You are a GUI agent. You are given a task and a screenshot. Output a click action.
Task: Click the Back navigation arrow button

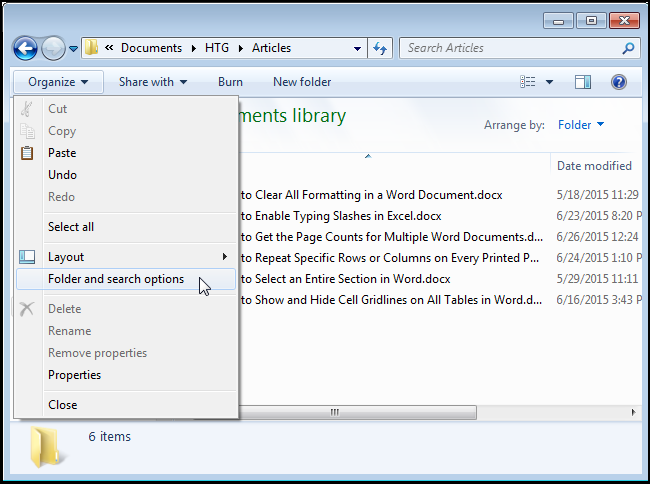point(26,48)
